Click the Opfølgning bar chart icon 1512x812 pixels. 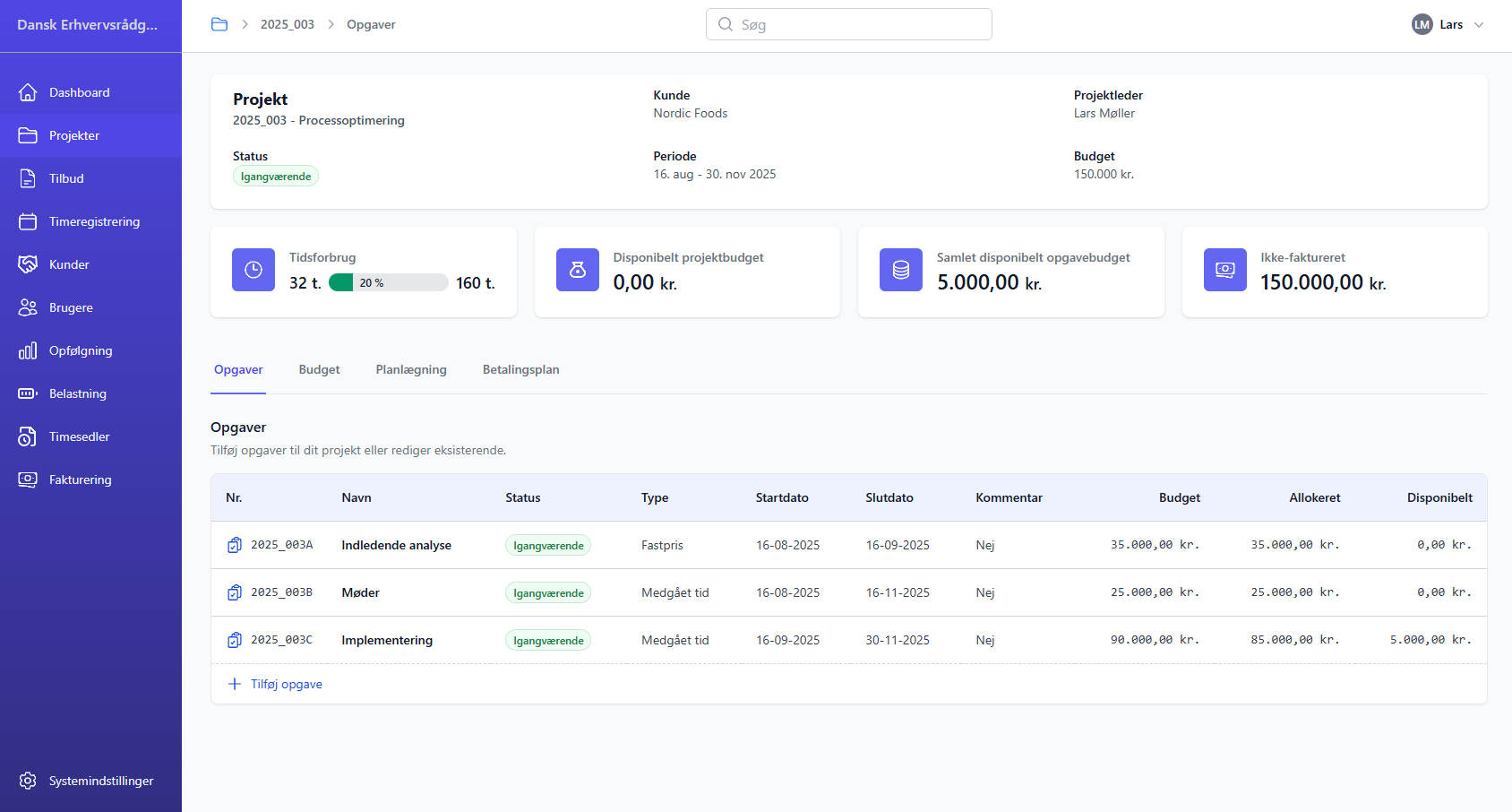coord(28,350)
